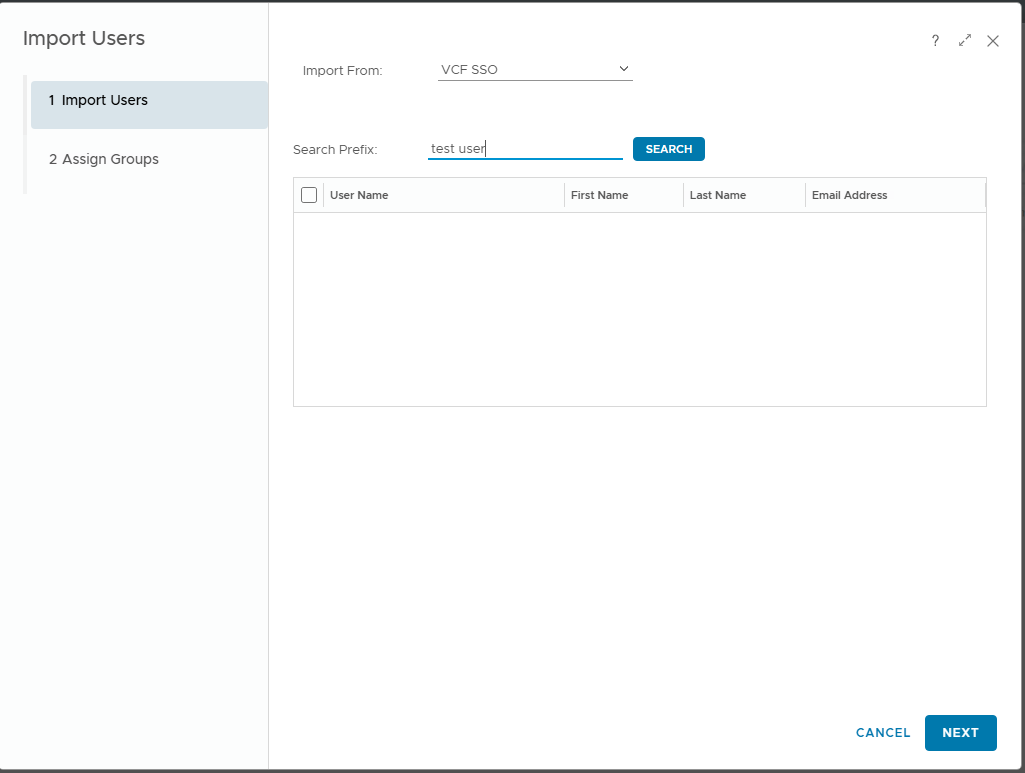Viewport: 1025px width, 773px height.
Task: Click the "Import From:" label
Action: point(342,71)
